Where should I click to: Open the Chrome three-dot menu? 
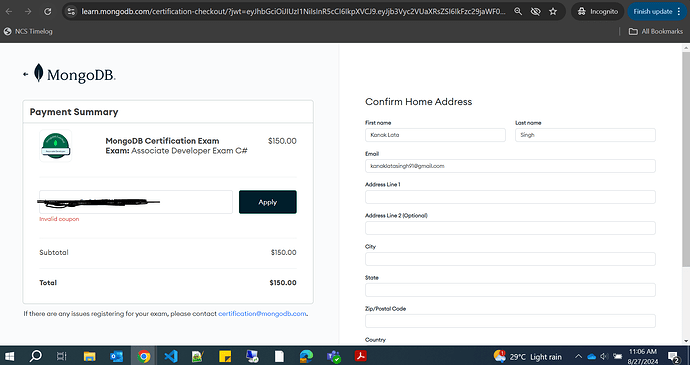[679, 12]
